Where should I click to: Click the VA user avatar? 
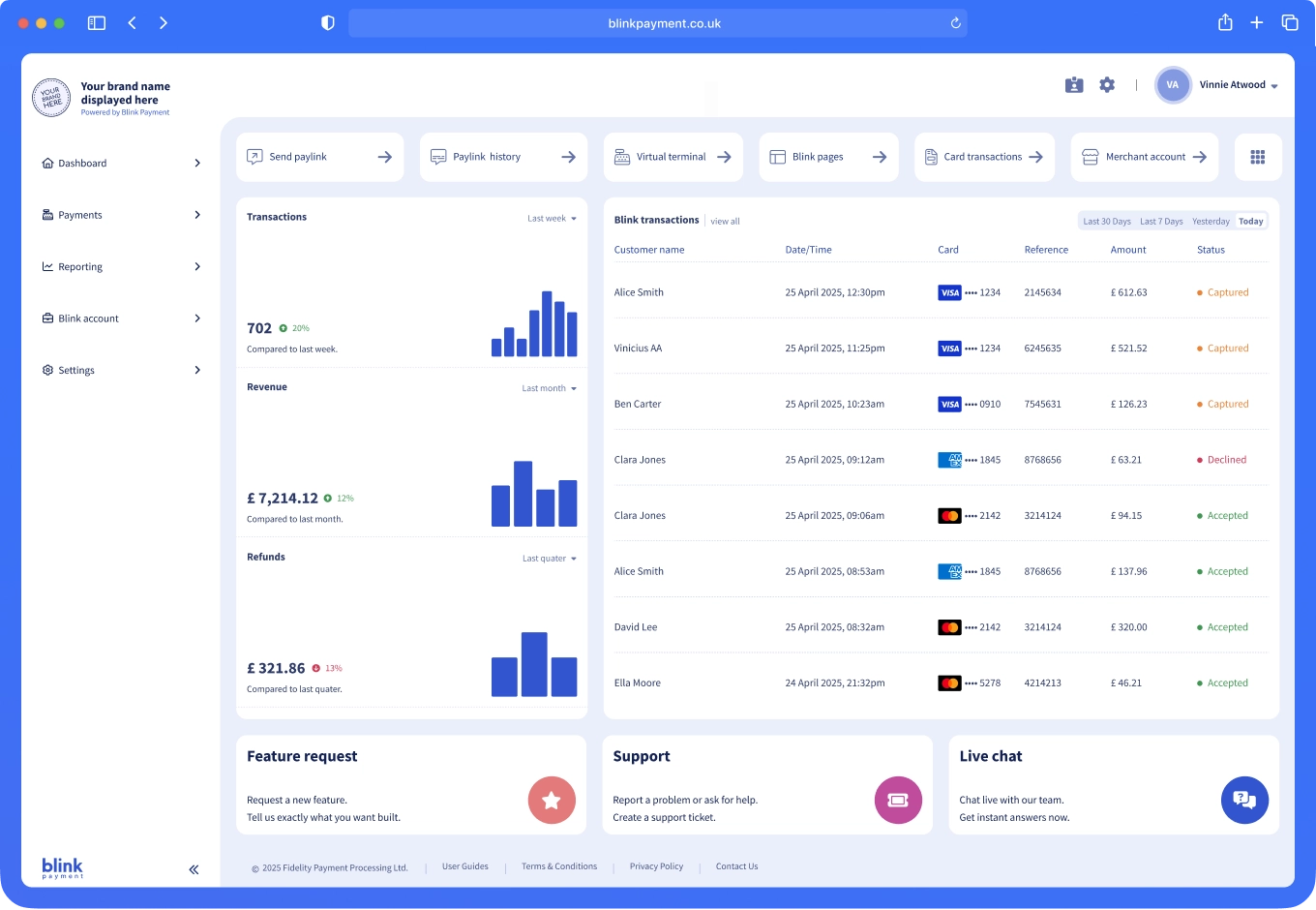click(x=1173, y=85)
